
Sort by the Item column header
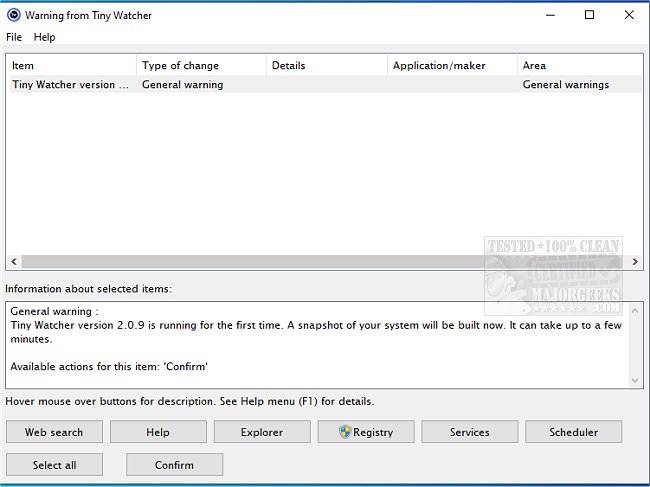click(71, 65)
